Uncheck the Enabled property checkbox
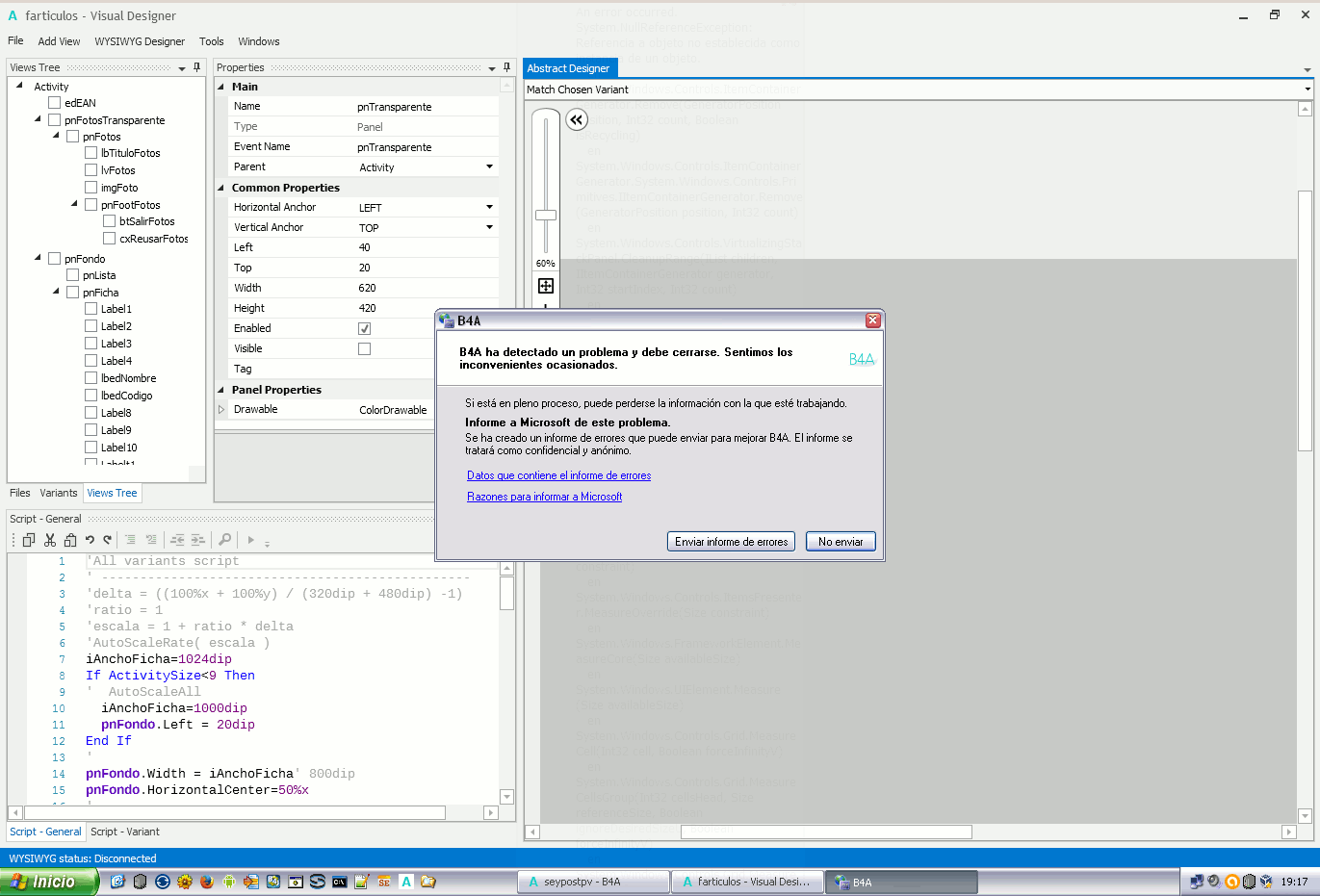This screenshot has width=1320, height=896. (364, 328)
